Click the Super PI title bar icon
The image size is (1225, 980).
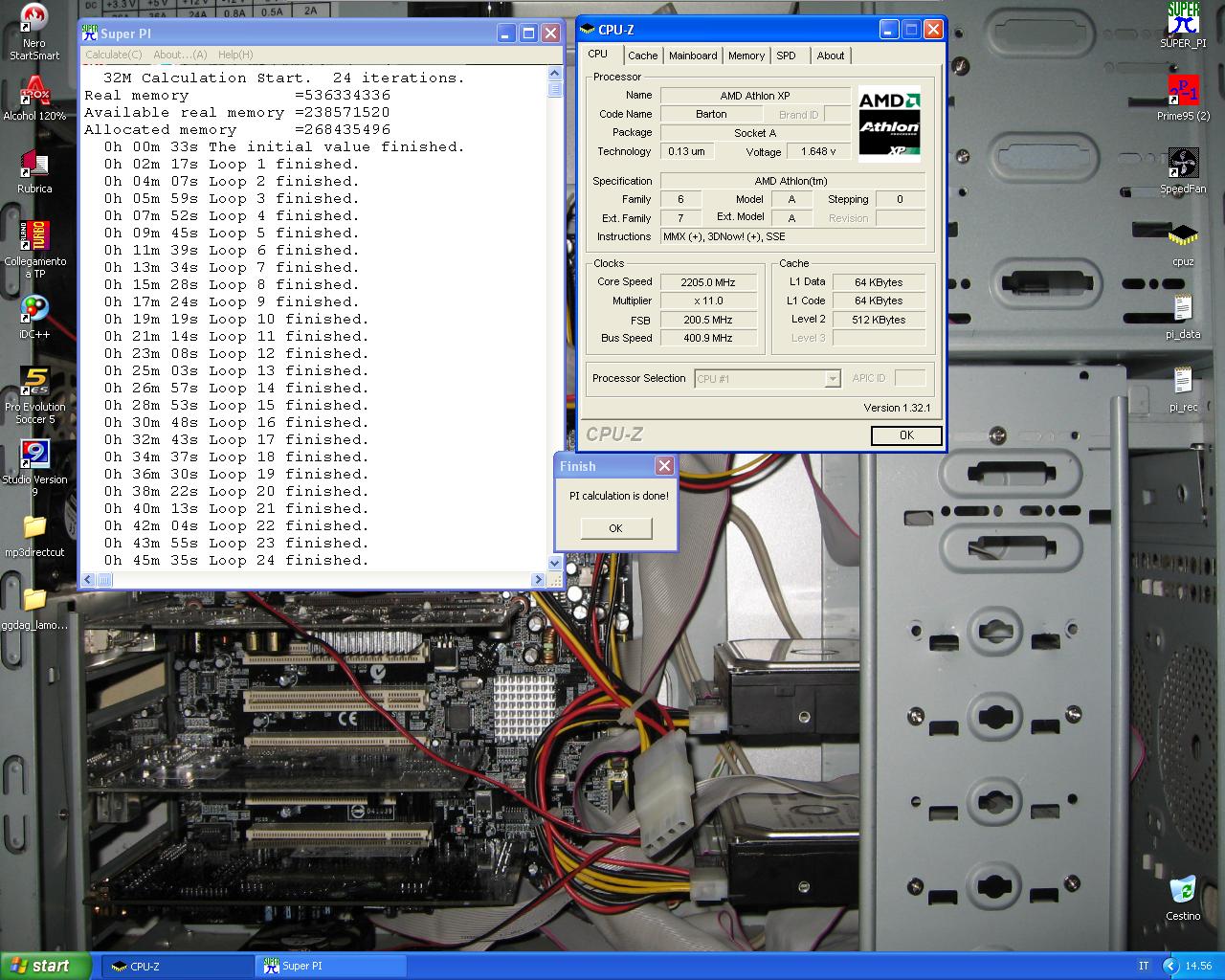click(x=90, y=33)
